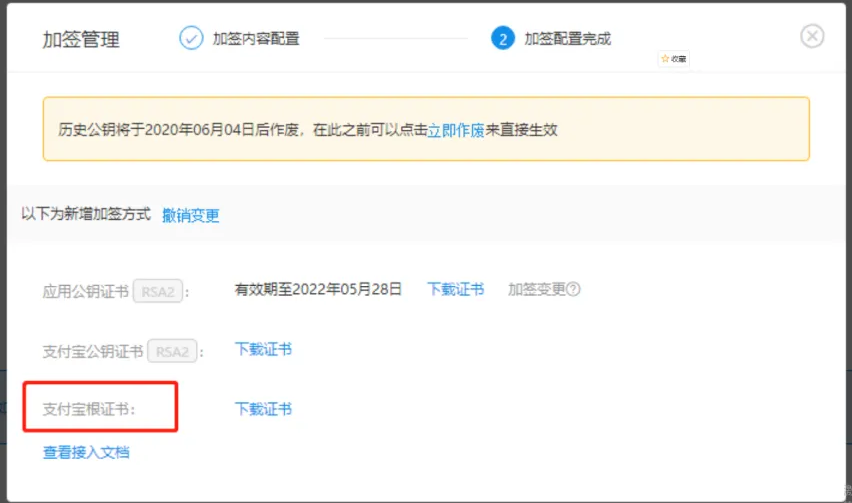The image size is (852, 503).
Task: Open the 查看接入文档 link
Action: (x=86, y=452)
